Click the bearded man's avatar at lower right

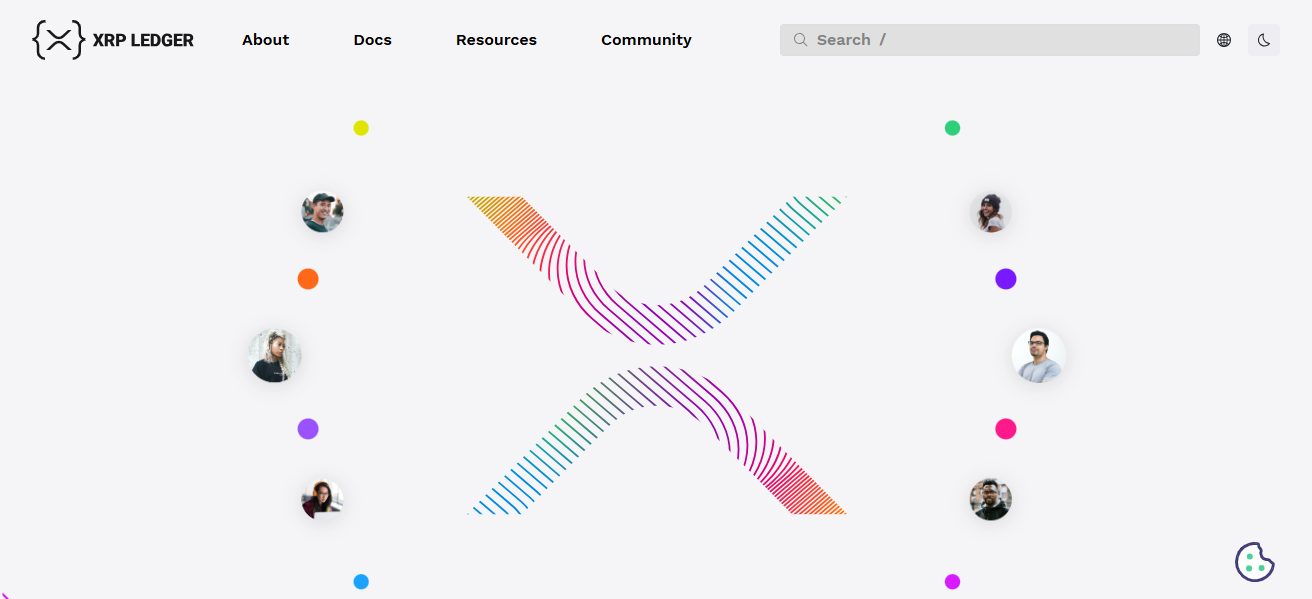(x=990, y=499)
